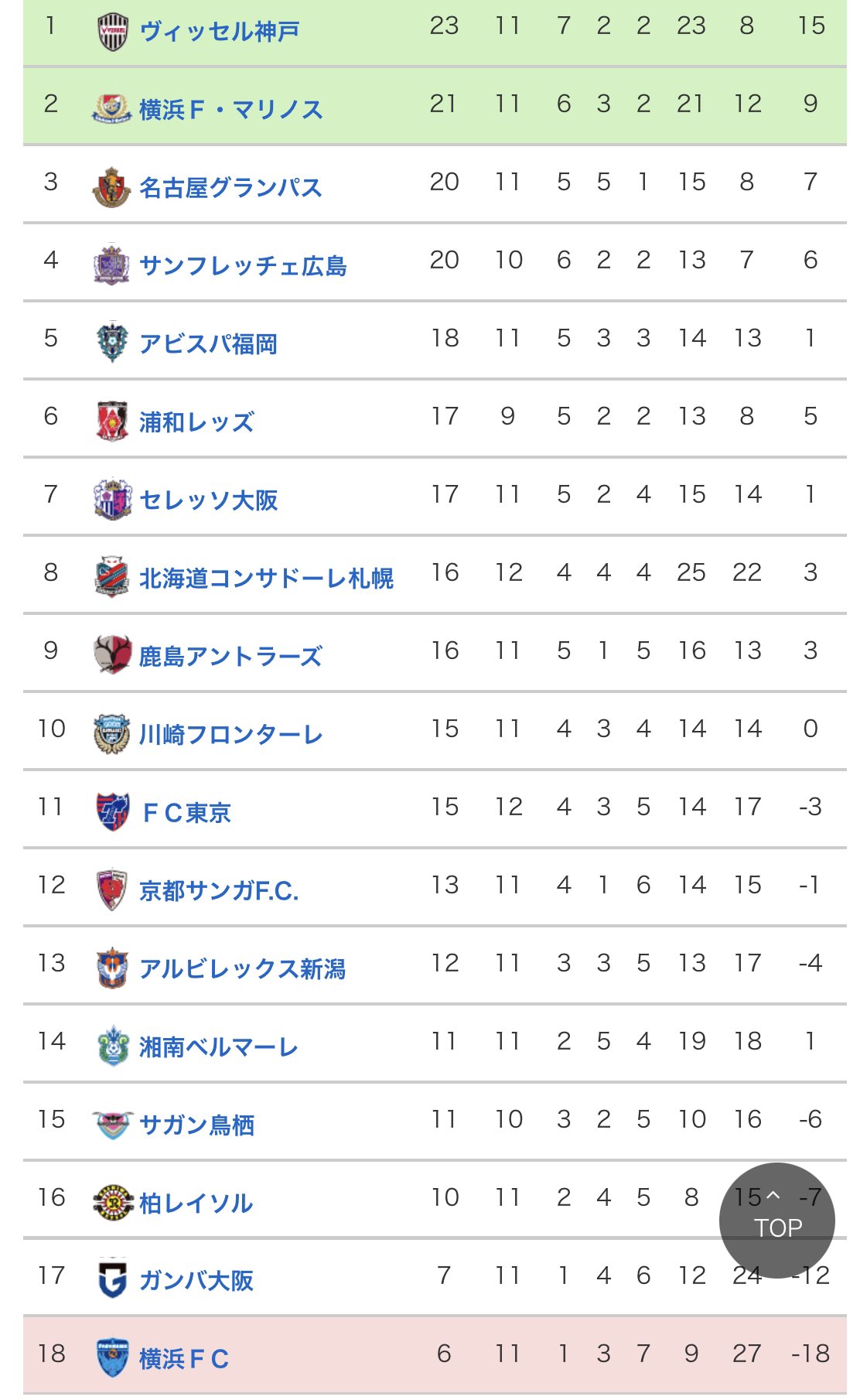Open the アビスパ福岡 team page
This screenshot has width=860, height=1400.
208,343
